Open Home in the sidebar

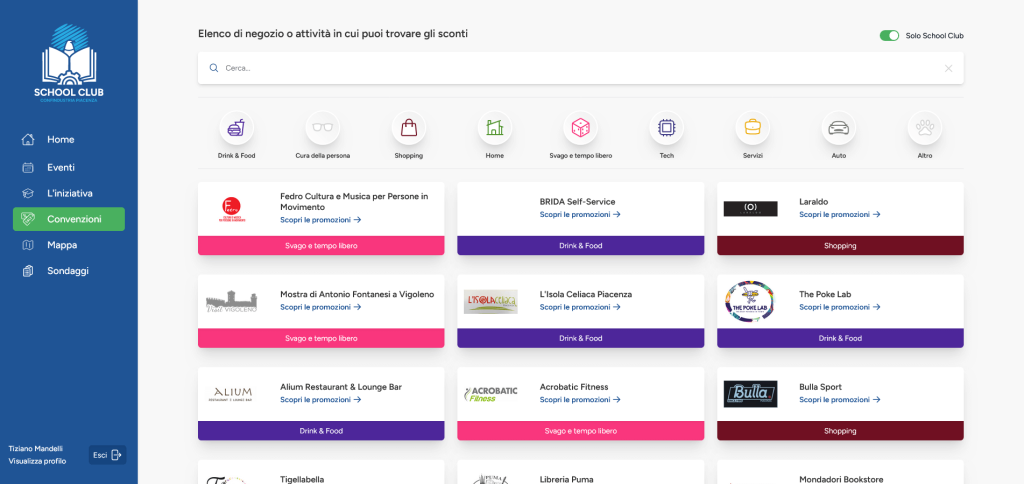[x=69, y=140]
